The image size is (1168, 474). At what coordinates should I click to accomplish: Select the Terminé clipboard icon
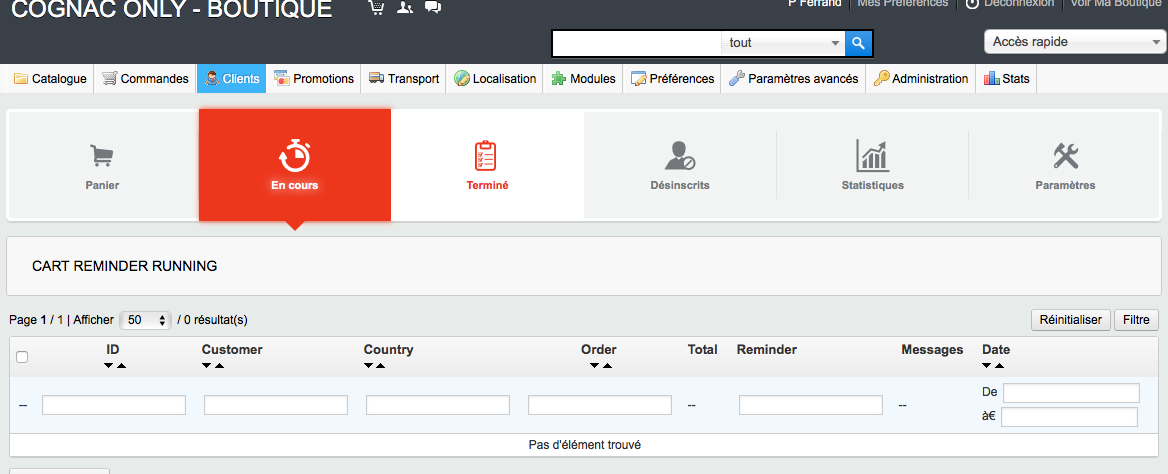coord(486,156)
